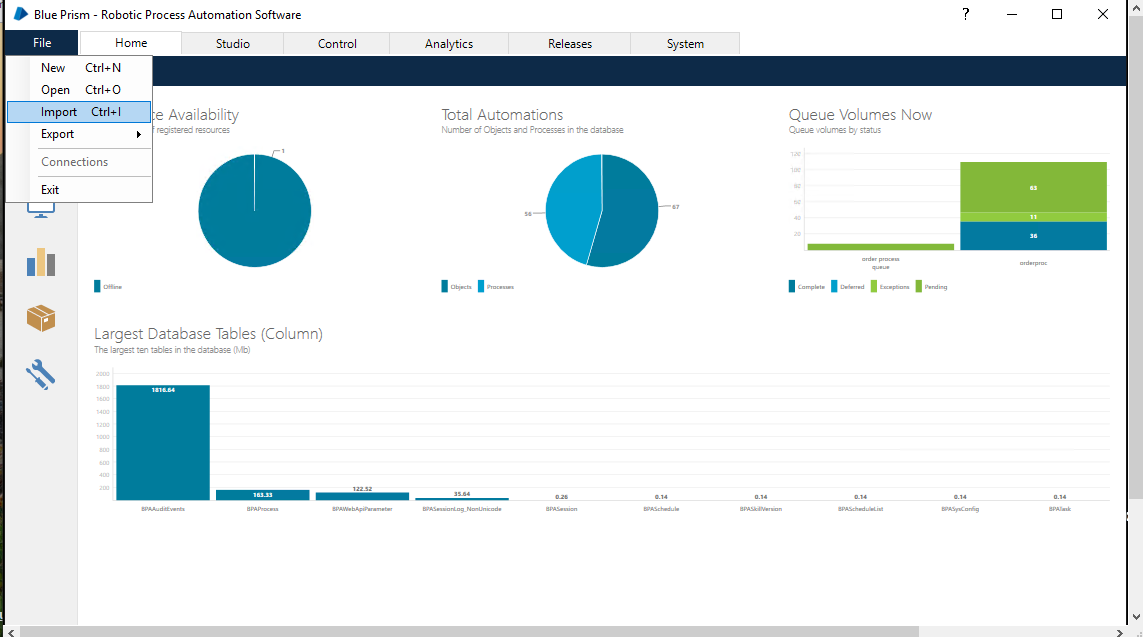Switch to the Studio tab
The height and width of the screenshot is (637, 1143).
232,43
